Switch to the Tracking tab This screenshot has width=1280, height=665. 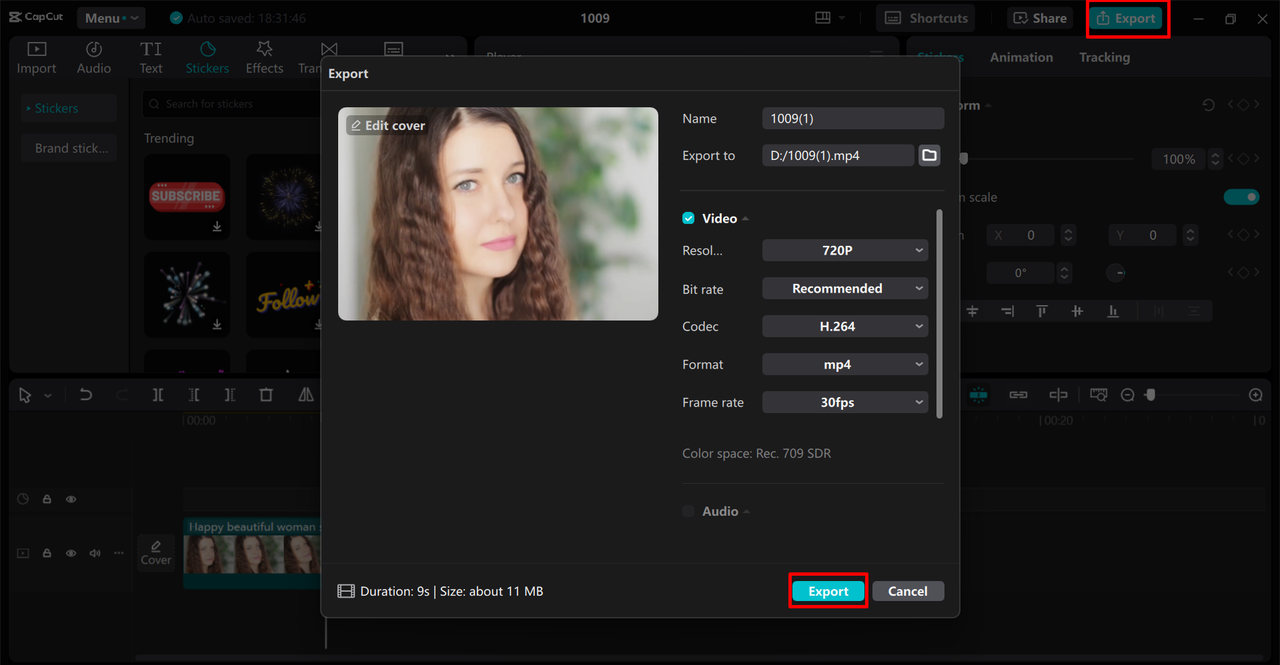pyautogui.click(x=1104, y=57)
